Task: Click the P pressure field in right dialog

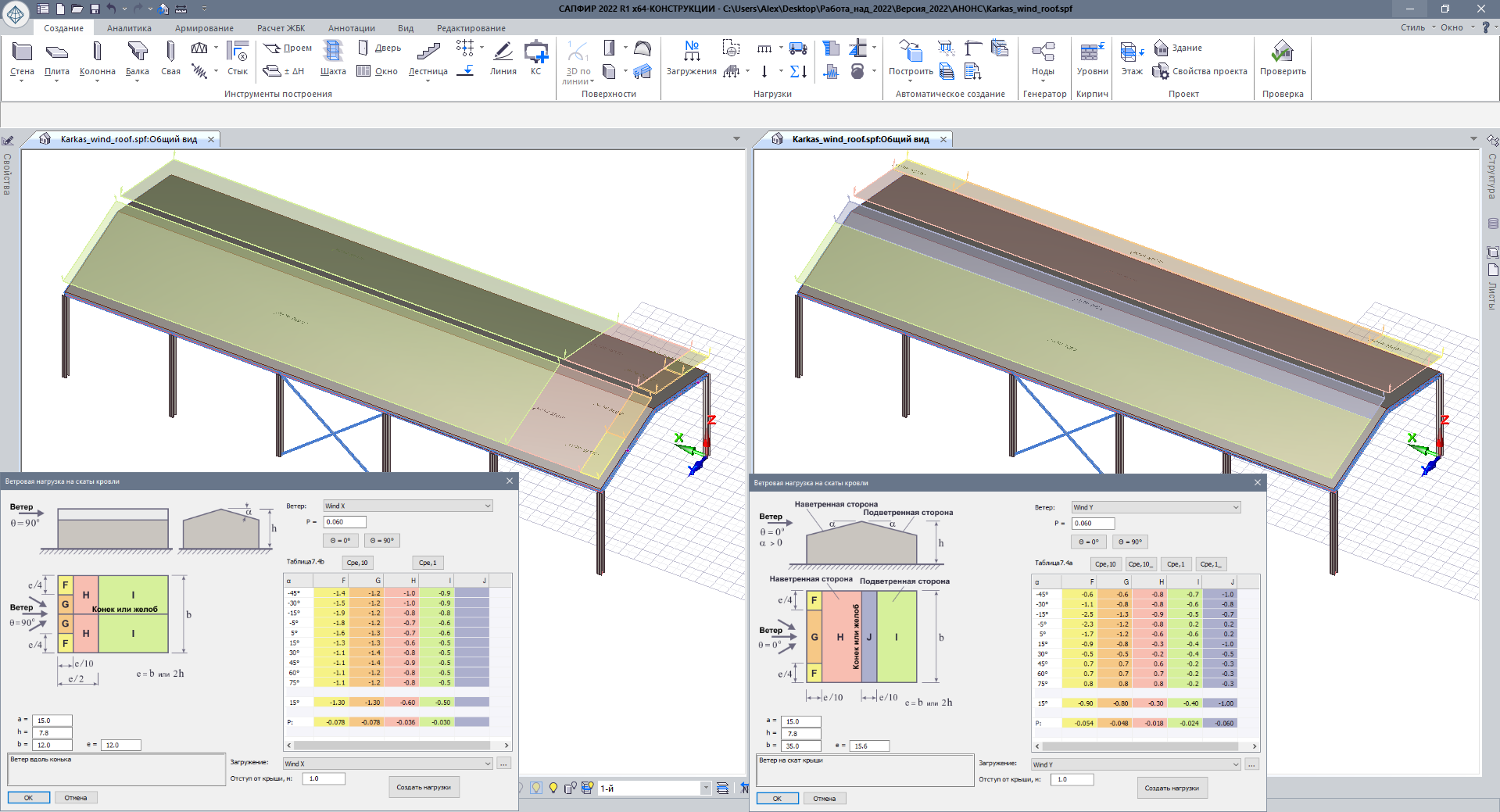Action: 1093,524
